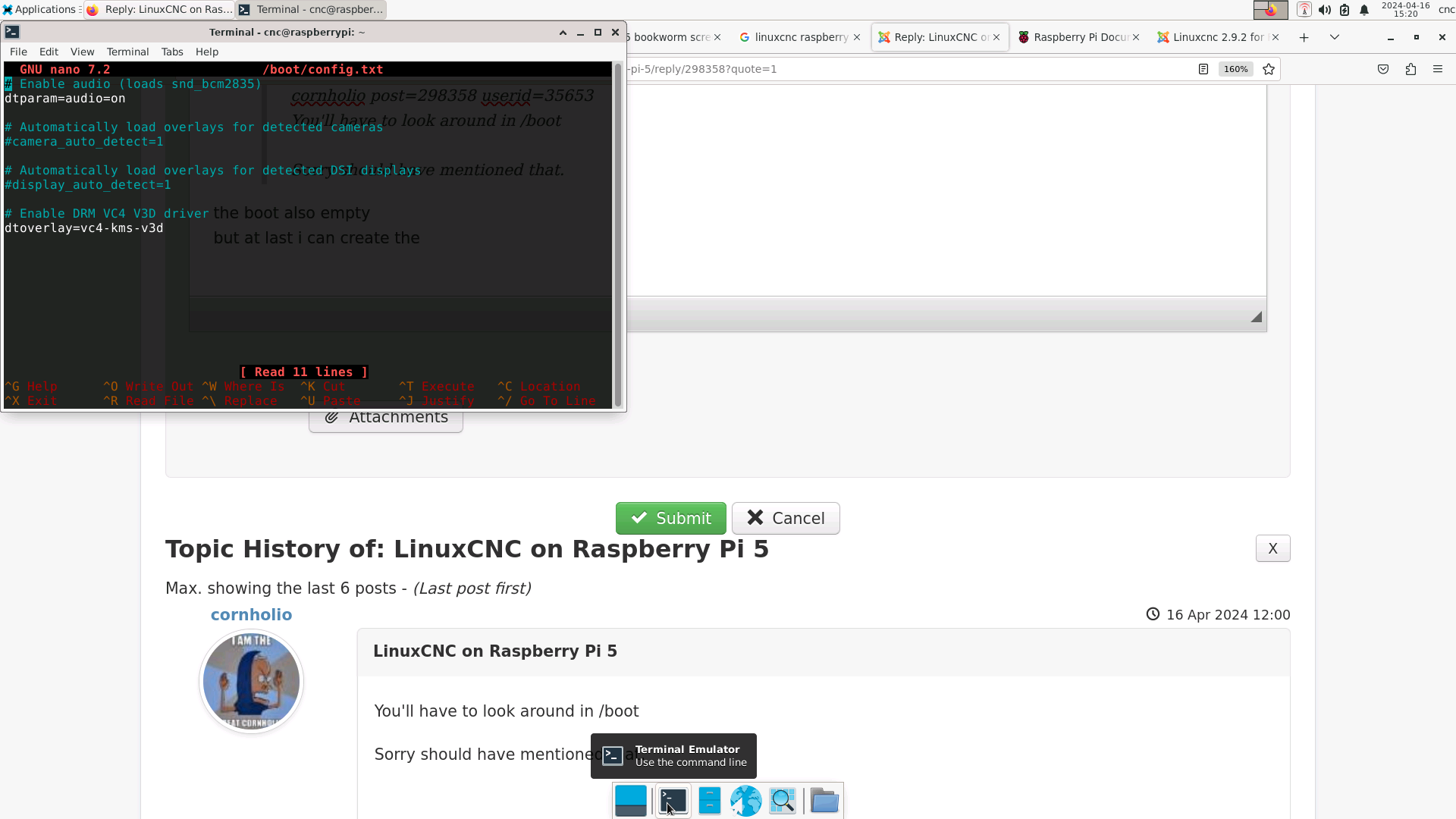
Task: Click the terminal window's roll-up arrow button
Action: [x=563, y=33]
